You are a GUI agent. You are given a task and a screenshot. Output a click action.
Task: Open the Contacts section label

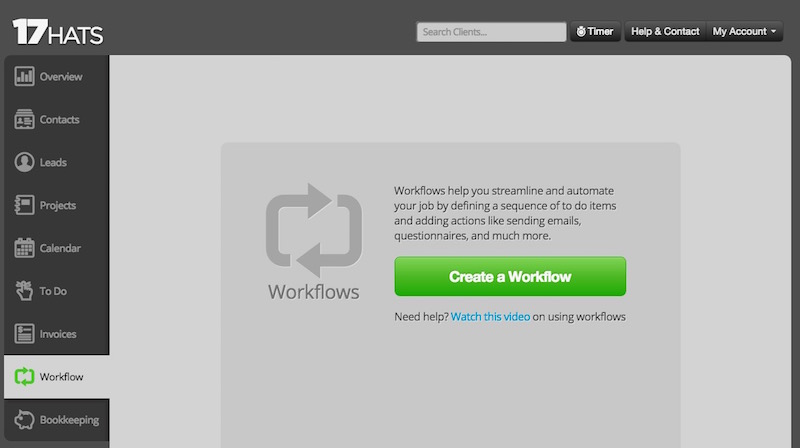pyautogui.click(x=60, y=120)
